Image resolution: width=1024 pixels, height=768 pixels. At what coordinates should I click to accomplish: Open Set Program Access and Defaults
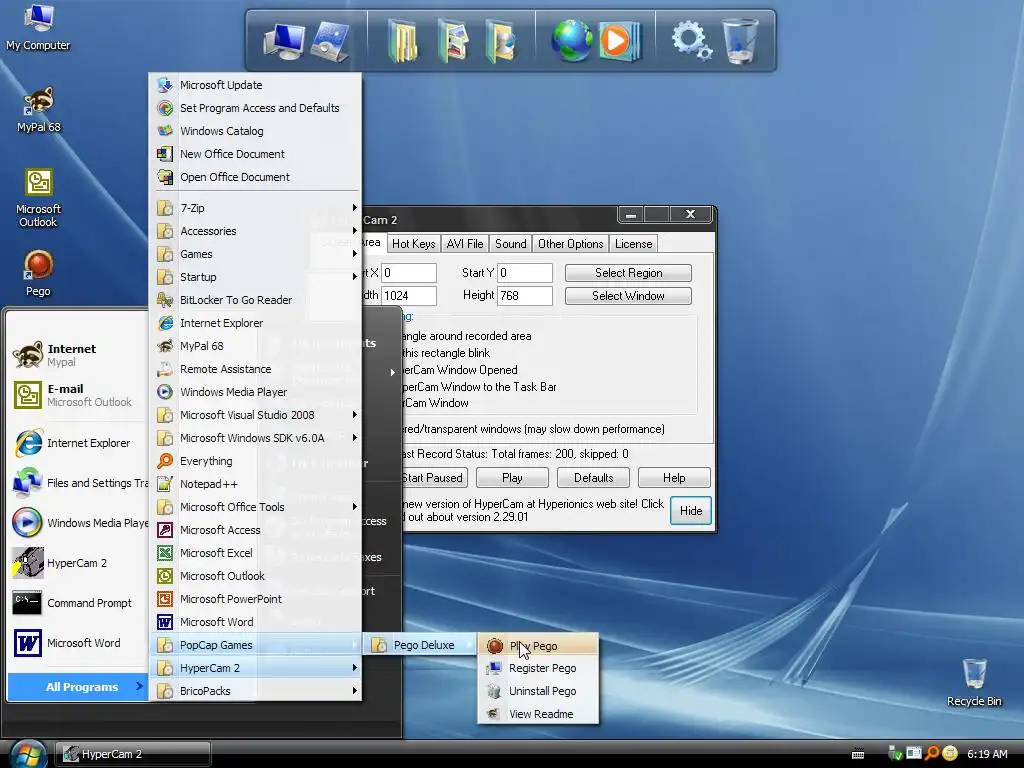pos(256,108)
